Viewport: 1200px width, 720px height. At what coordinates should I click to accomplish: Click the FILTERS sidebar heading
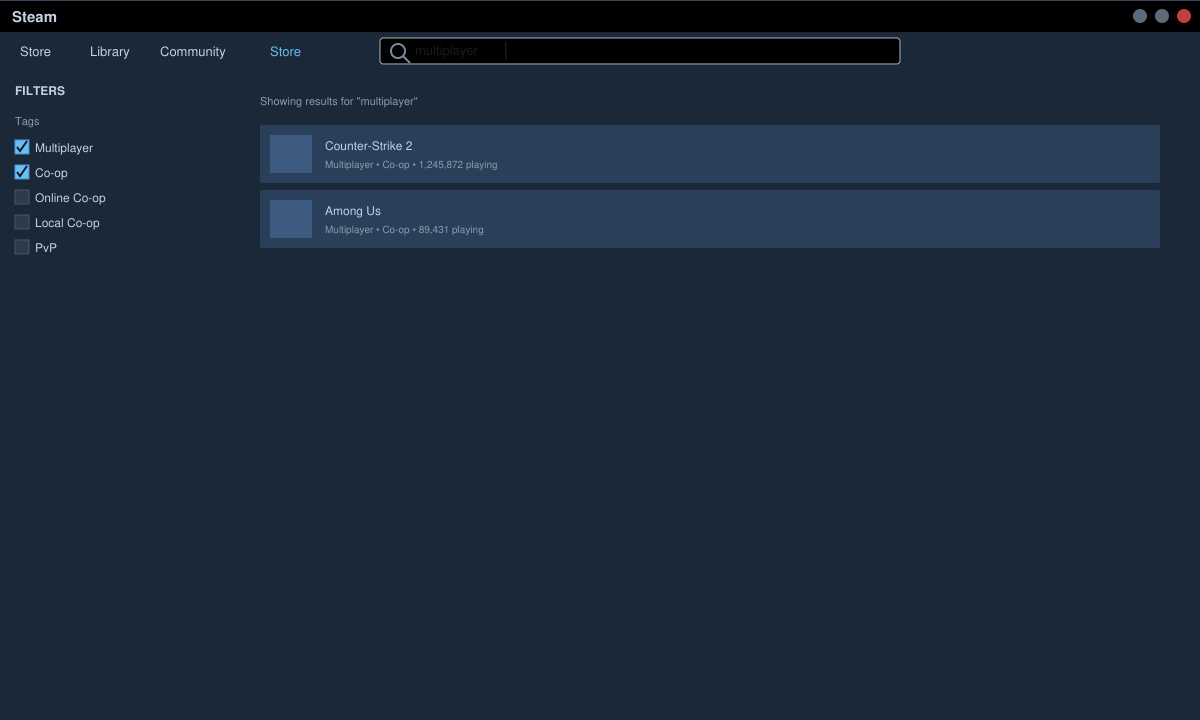(x=40, y=91)
